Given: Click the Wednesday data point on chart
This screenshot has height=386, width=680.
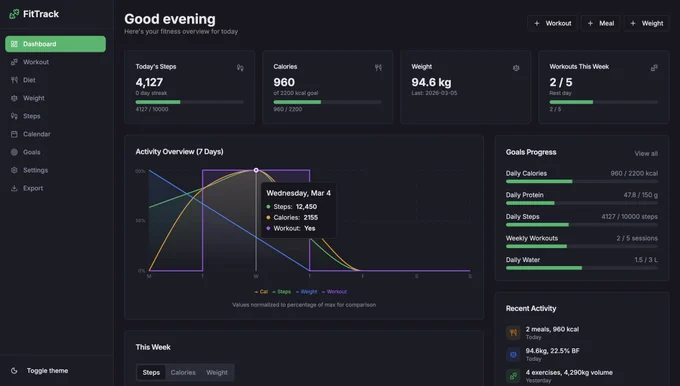Looking at the screenshot, I should 256,170.
